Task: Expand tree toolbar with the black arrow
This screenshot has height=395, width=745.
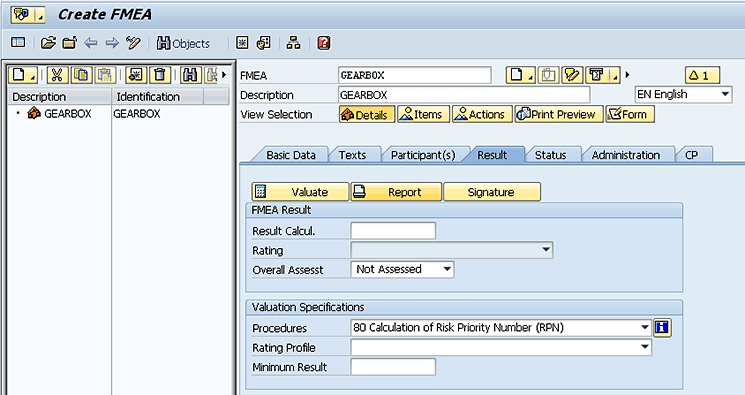Action: 224,75
